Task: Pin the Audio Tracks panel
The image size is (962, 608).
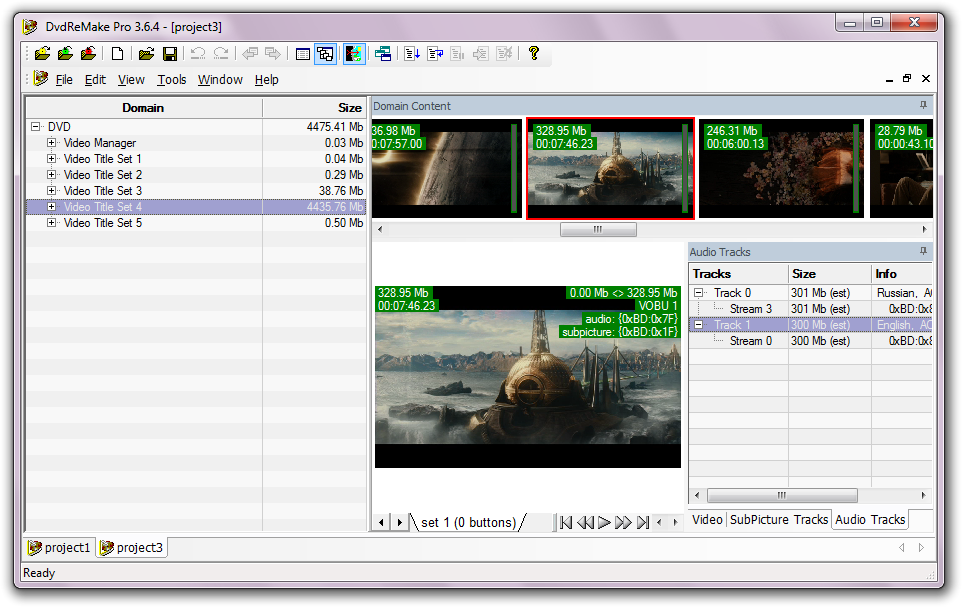Action: click(x=924, y=252)
